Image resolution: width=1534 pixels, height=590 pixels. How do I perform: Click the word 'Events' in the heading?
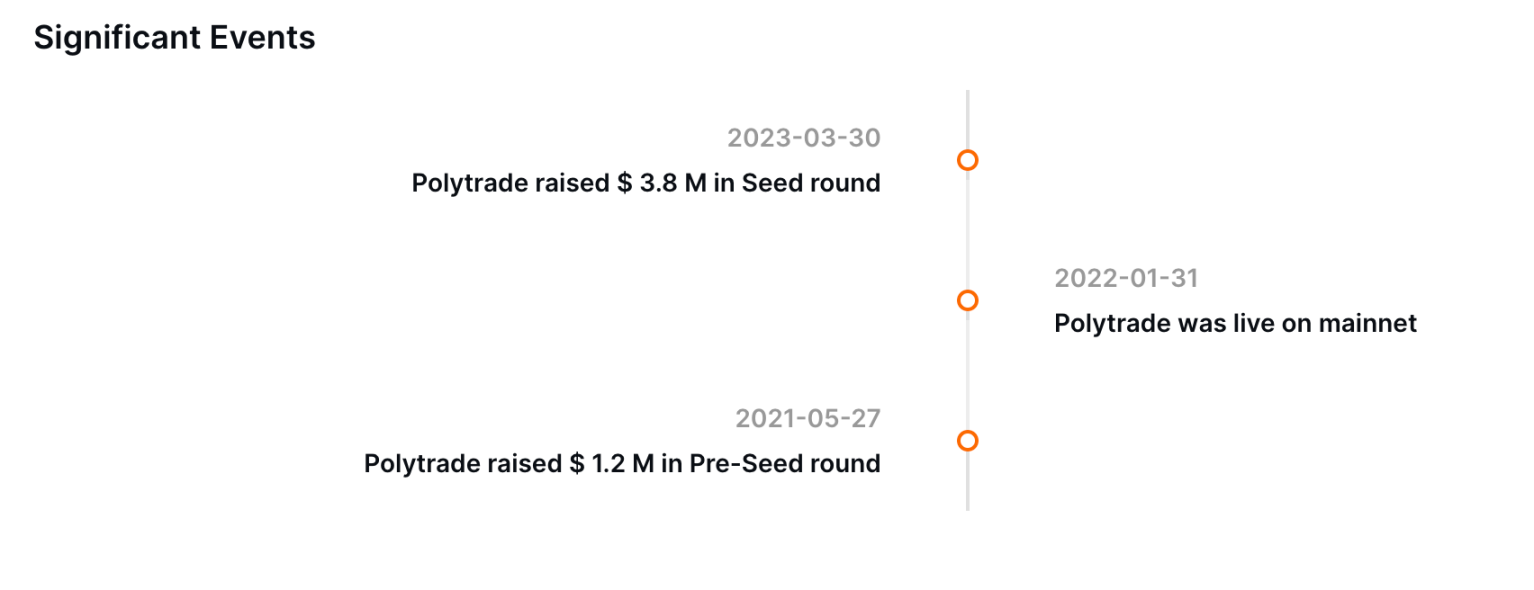point(259,38)
